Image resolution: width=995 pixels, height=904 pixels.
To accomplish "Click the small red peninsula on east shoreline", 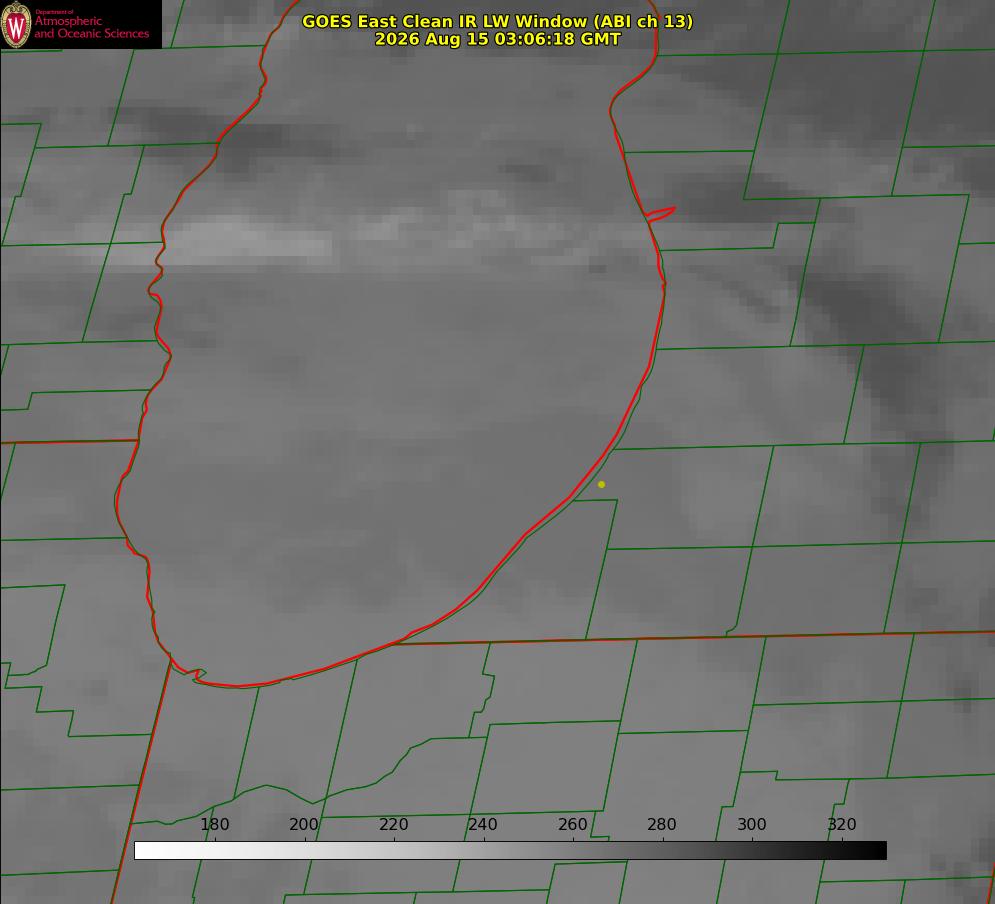I will coord(660,214).
